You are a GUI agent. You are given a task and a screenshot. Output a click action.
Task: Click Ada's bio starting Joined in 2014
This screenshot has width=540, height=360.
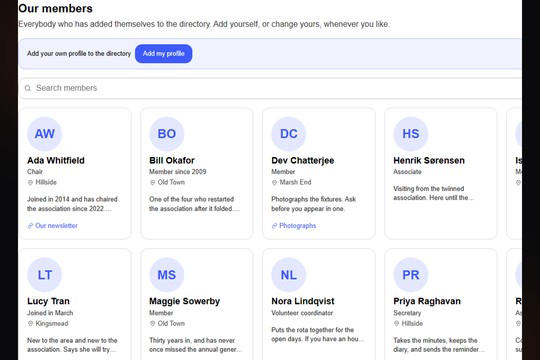tap(72, 204)
